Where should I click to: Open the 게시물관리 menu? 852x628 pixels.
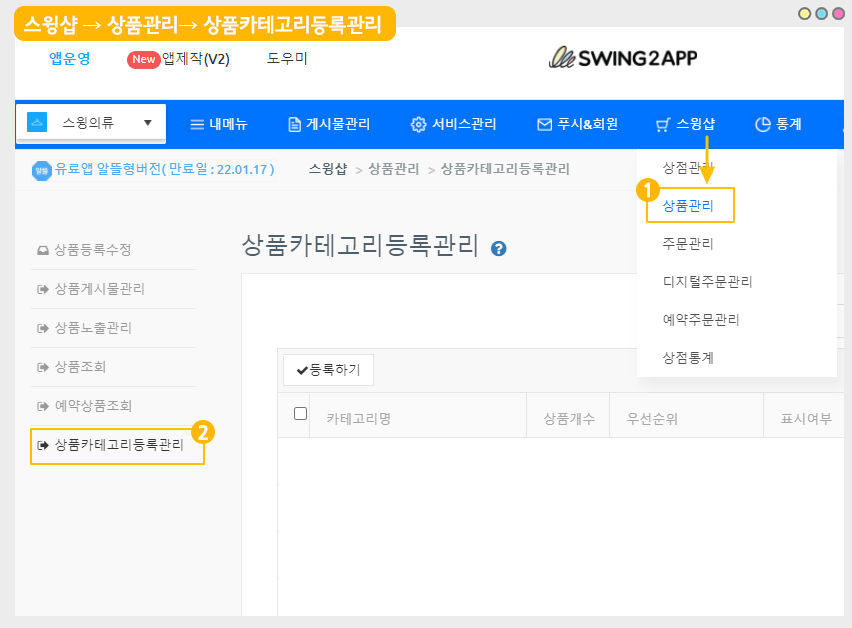click(x=329, y=124)
